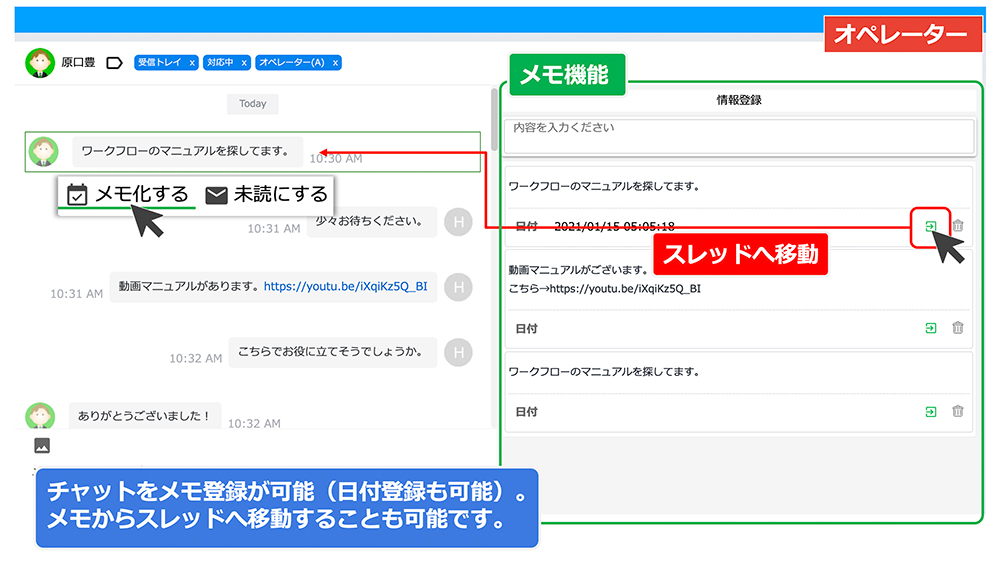
Task: Move to thread from the last memo
Action: [930, 412]
